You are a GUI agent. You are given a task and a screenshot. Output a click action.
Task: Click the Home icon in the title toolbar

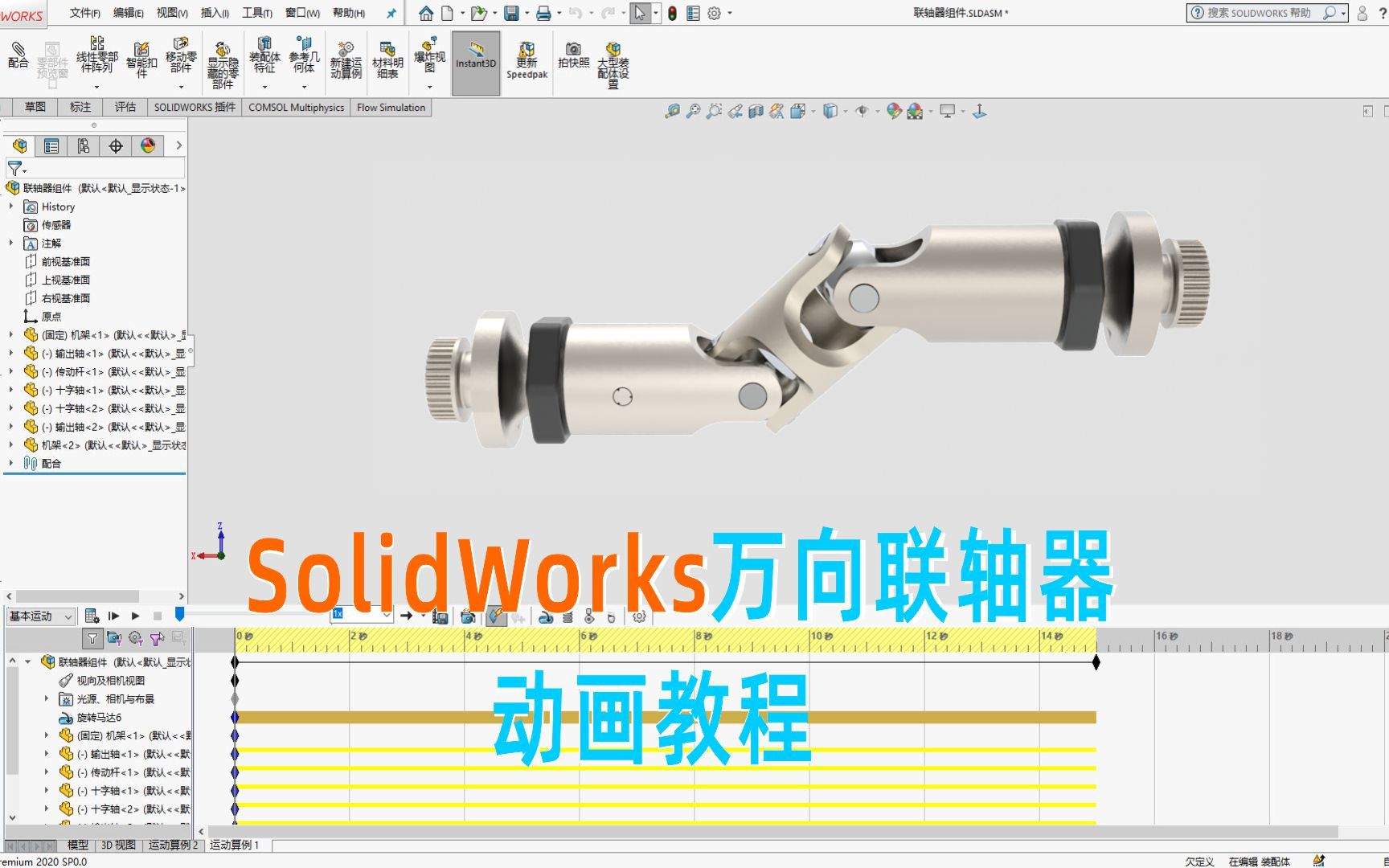click(x=426, y=13)
